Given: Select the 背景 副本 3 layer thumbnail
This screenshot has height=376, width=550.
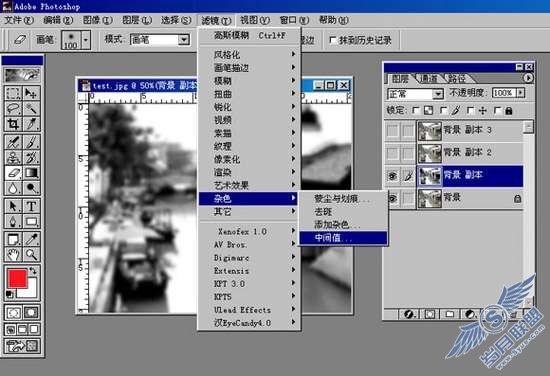Looking at the screenshot, I should coord(429,130).
